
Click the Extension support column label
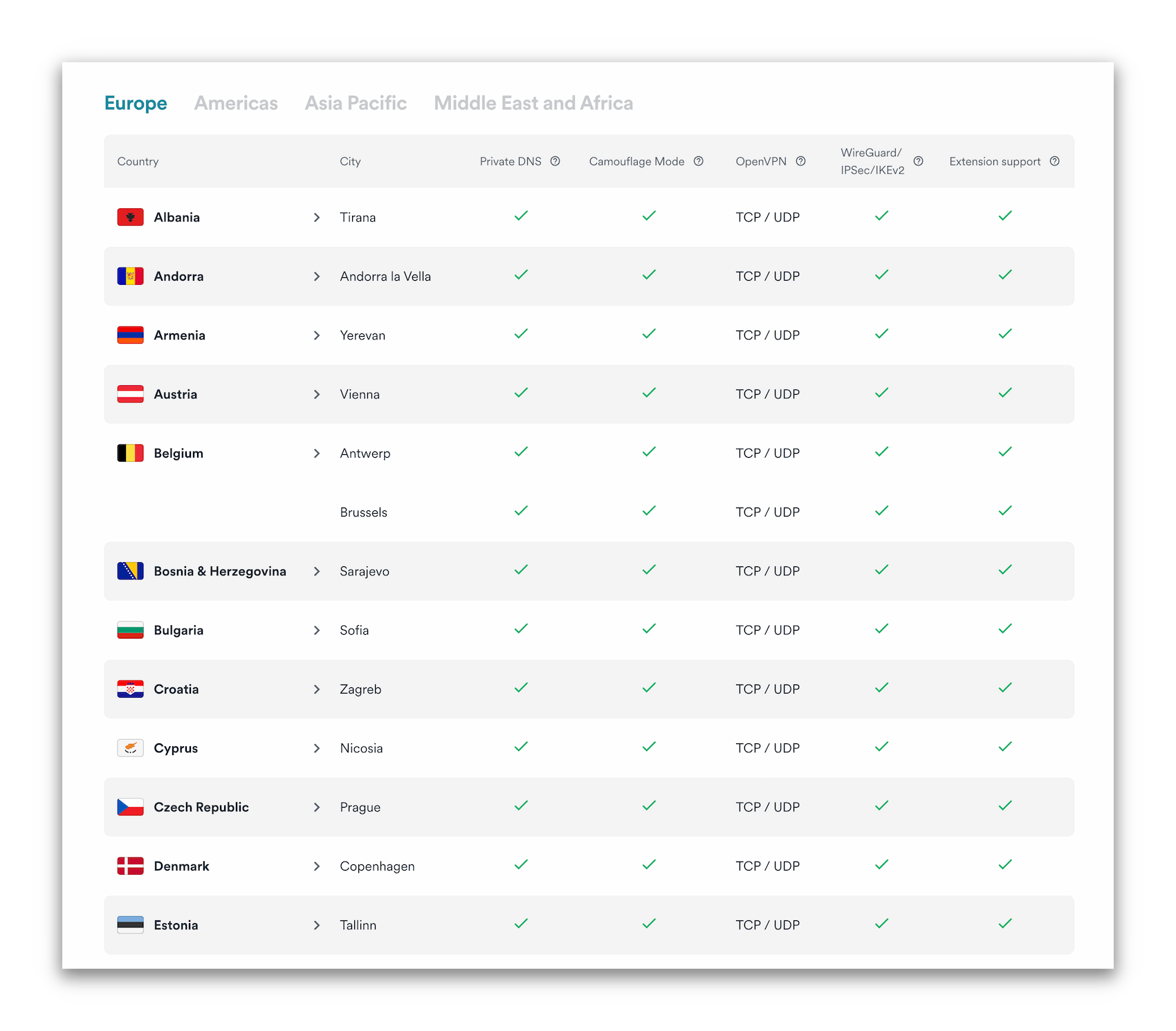coord(995,161)
